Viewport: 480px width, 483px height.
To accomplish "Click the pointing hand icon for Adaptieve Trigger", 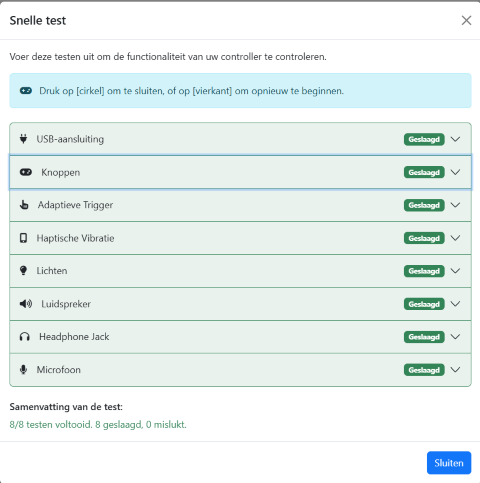I will point(24,205).
